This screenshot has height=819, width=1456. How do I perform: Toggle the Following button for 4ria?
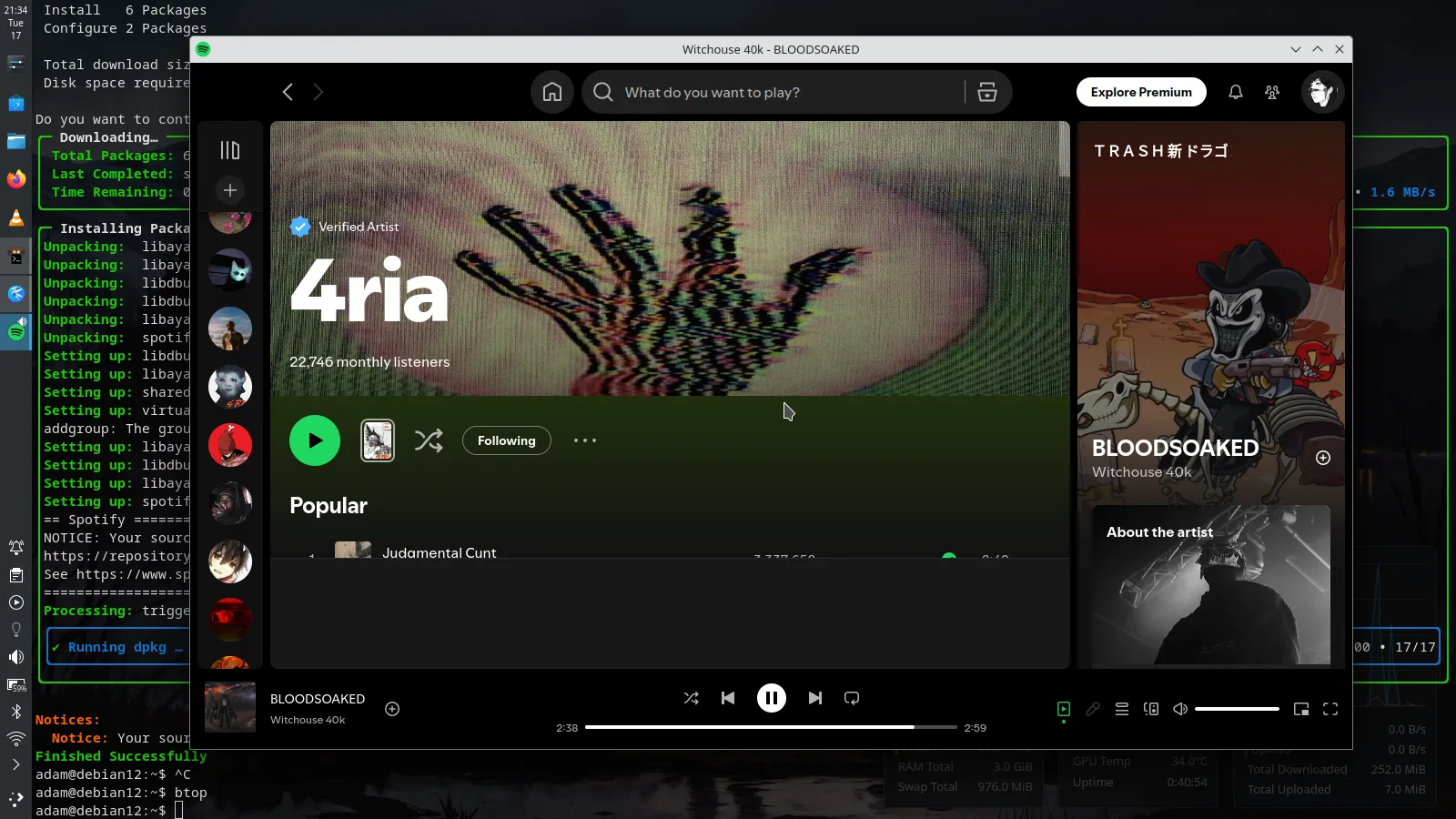click(x=507, y=440)
